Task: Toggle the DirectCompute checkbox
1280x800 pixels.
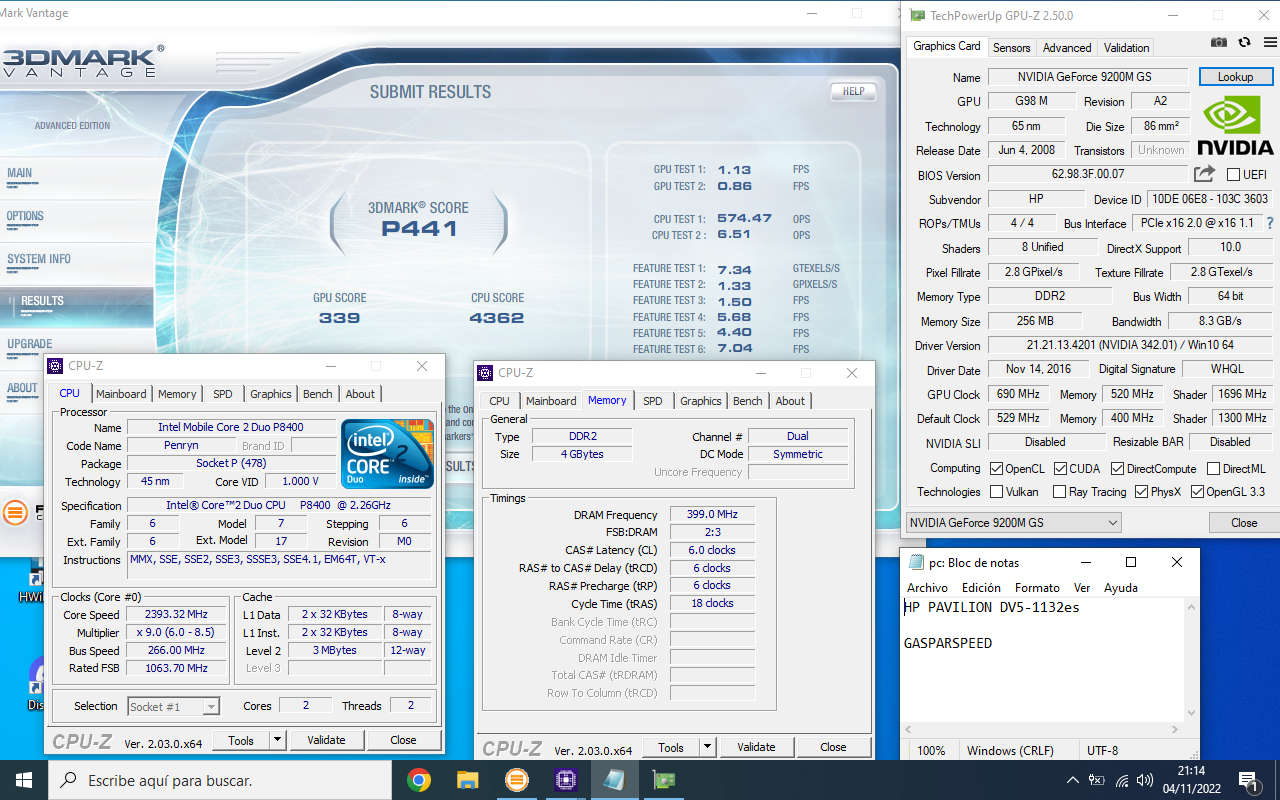Action: click(x=1116, y=468)
